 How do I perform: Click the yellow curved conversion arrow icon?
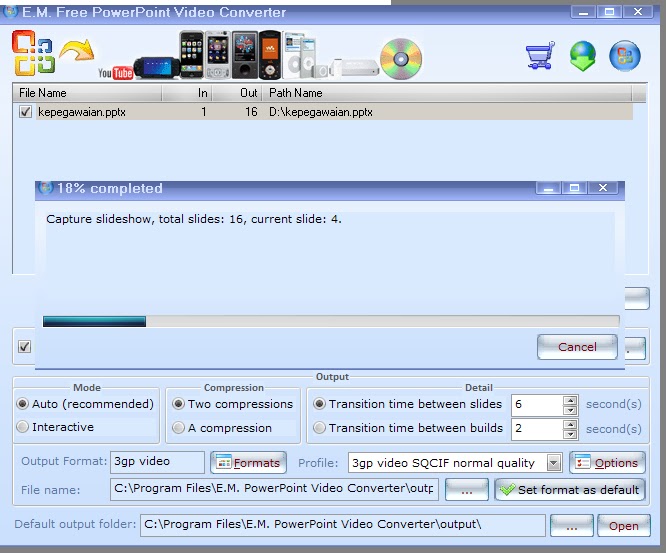coord(77,50)
